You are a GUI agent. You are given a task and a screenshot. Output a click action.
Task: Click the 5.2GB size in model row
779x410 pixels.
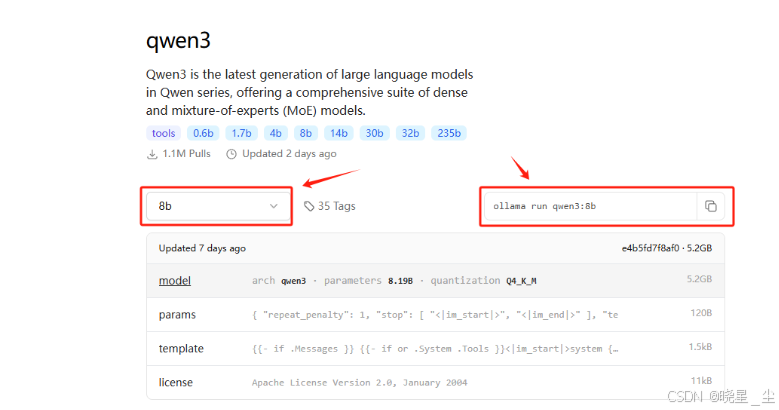pyautogui.click(x=700, y=279)
